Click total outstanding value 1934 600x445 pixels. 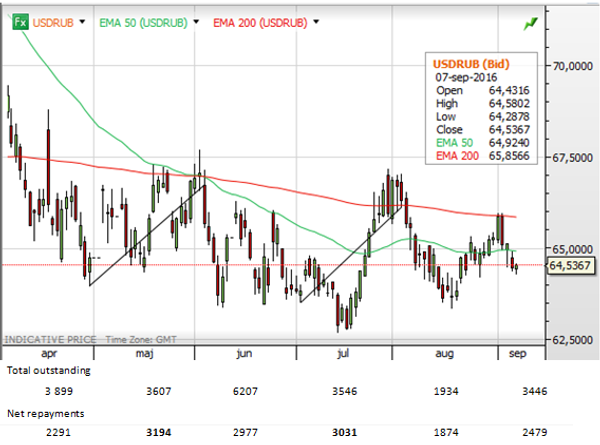[446, 391]
